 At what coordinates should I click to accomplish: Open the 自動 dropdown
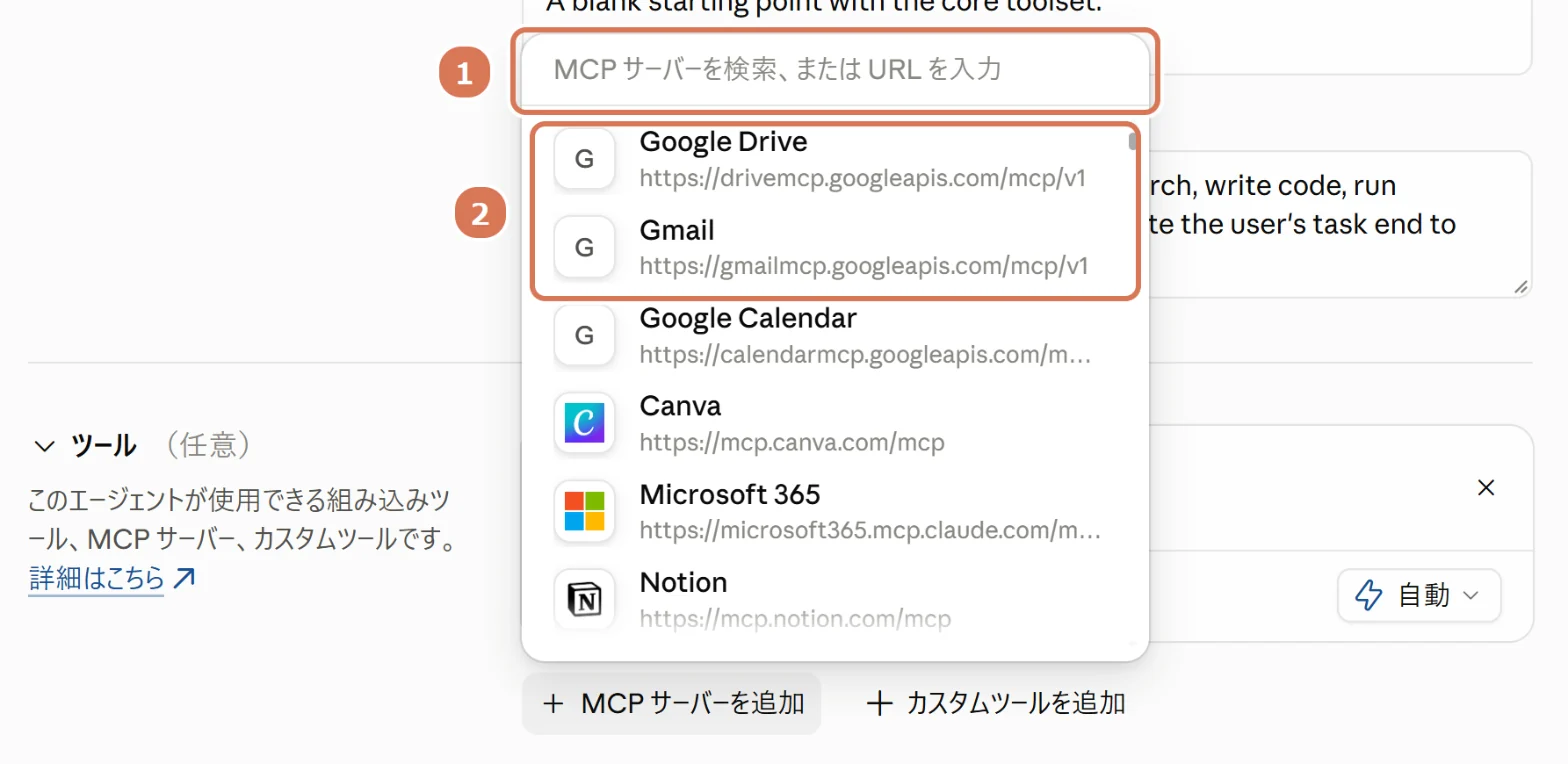click(1419, 596)
